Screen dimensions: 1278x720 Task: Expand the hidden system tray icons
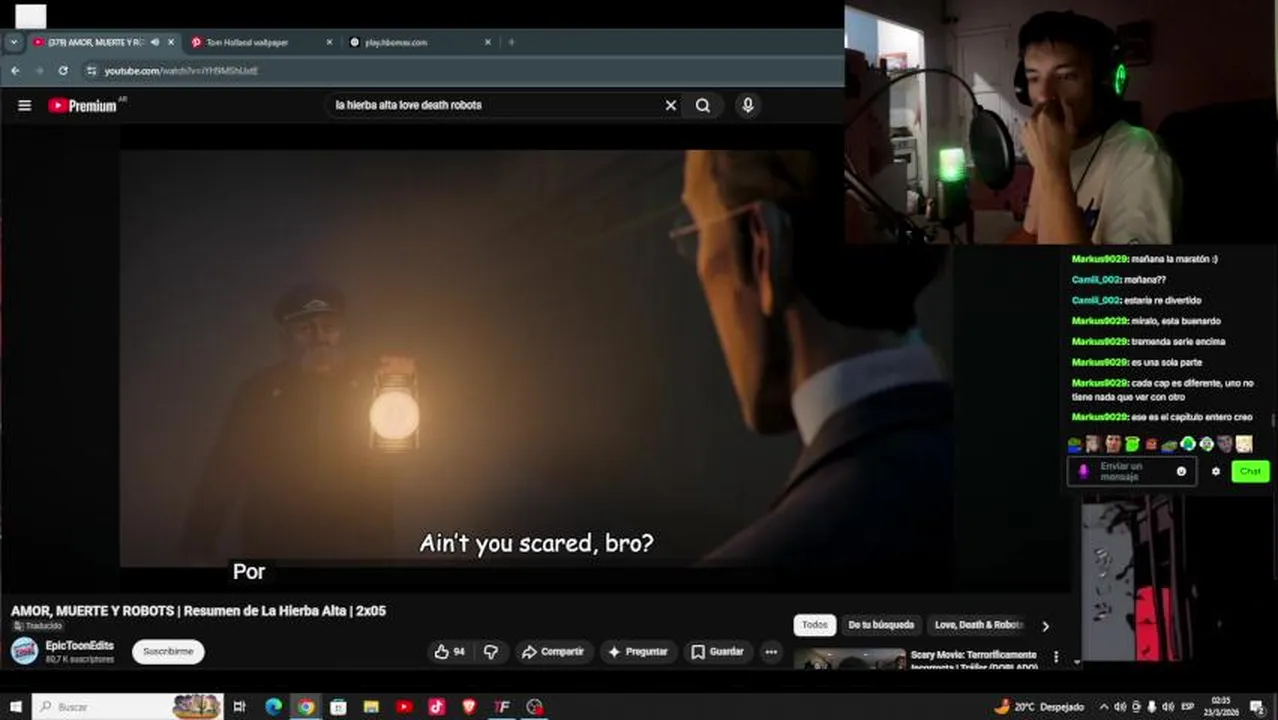[x=1104, y=707]
